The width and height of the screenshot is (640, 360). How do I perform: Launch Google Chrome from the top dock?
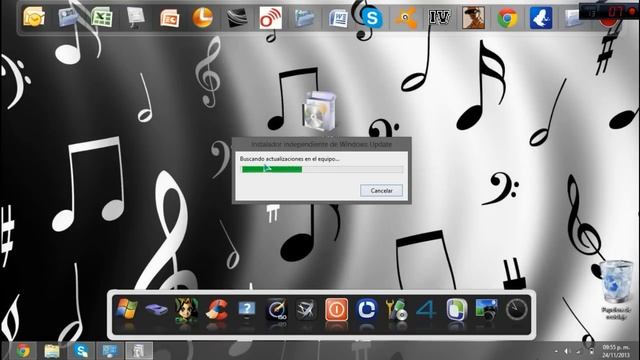pos(507,18)
